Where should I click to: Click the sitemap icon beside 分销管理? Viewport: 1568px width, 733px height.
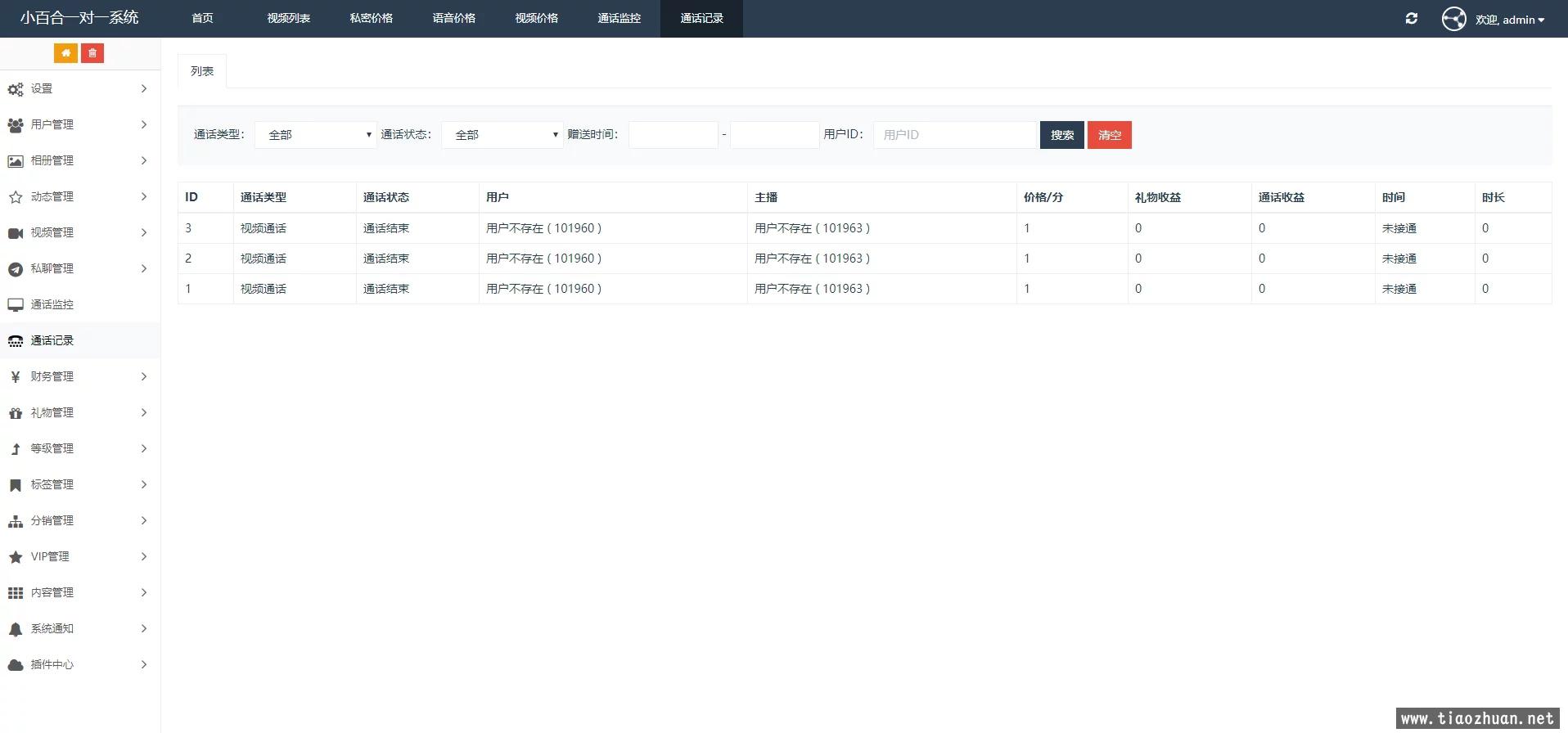16,521
